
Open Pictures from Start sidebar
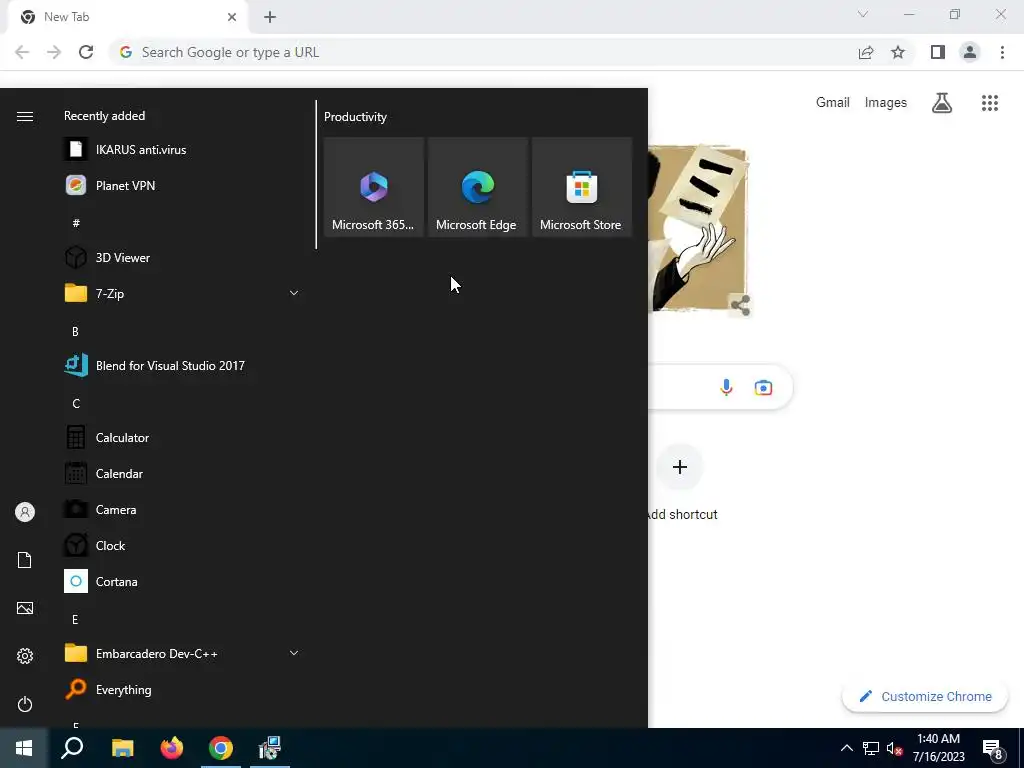(x=25, y=608)
